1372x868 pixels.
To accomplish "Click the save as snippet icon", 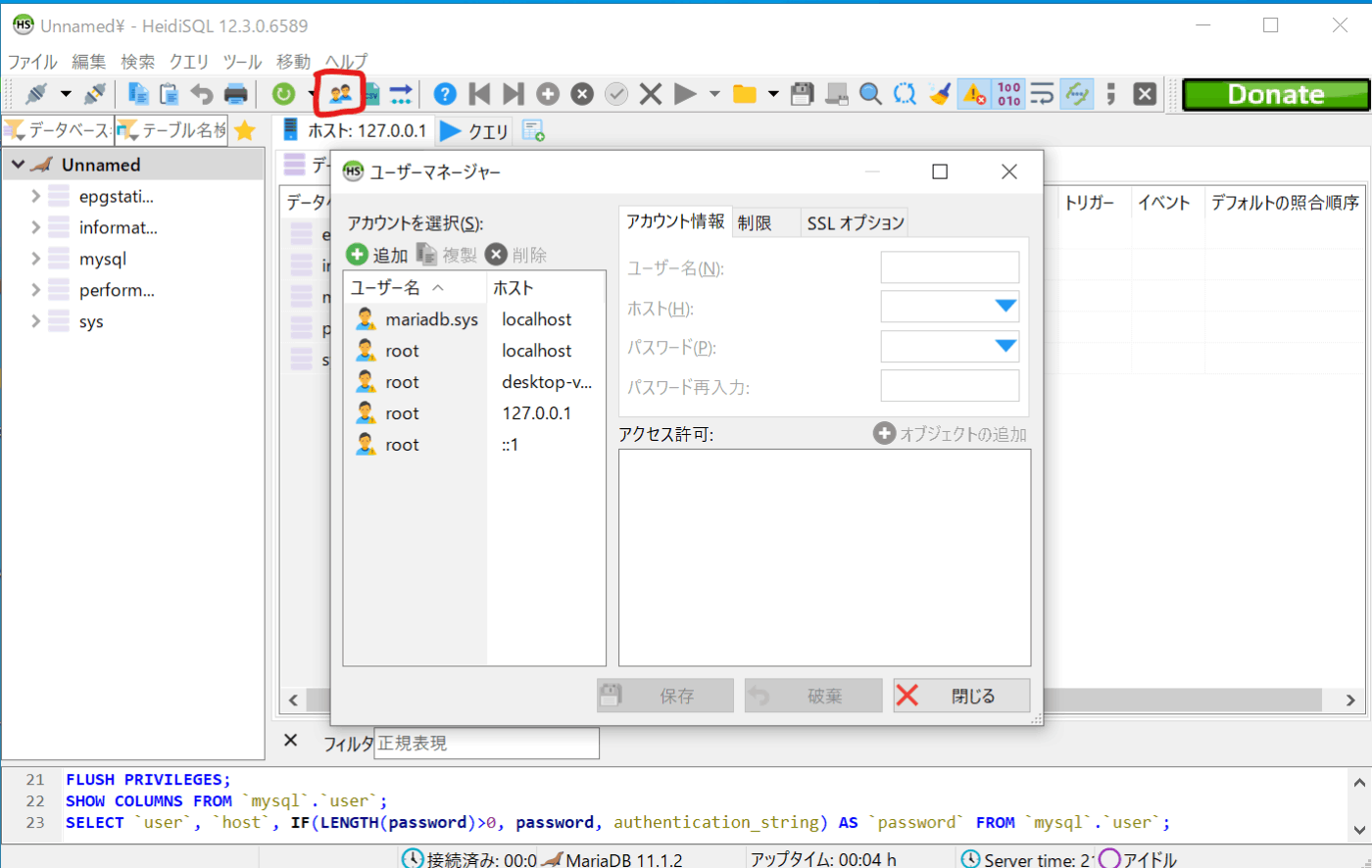I will tap(837, 94).
